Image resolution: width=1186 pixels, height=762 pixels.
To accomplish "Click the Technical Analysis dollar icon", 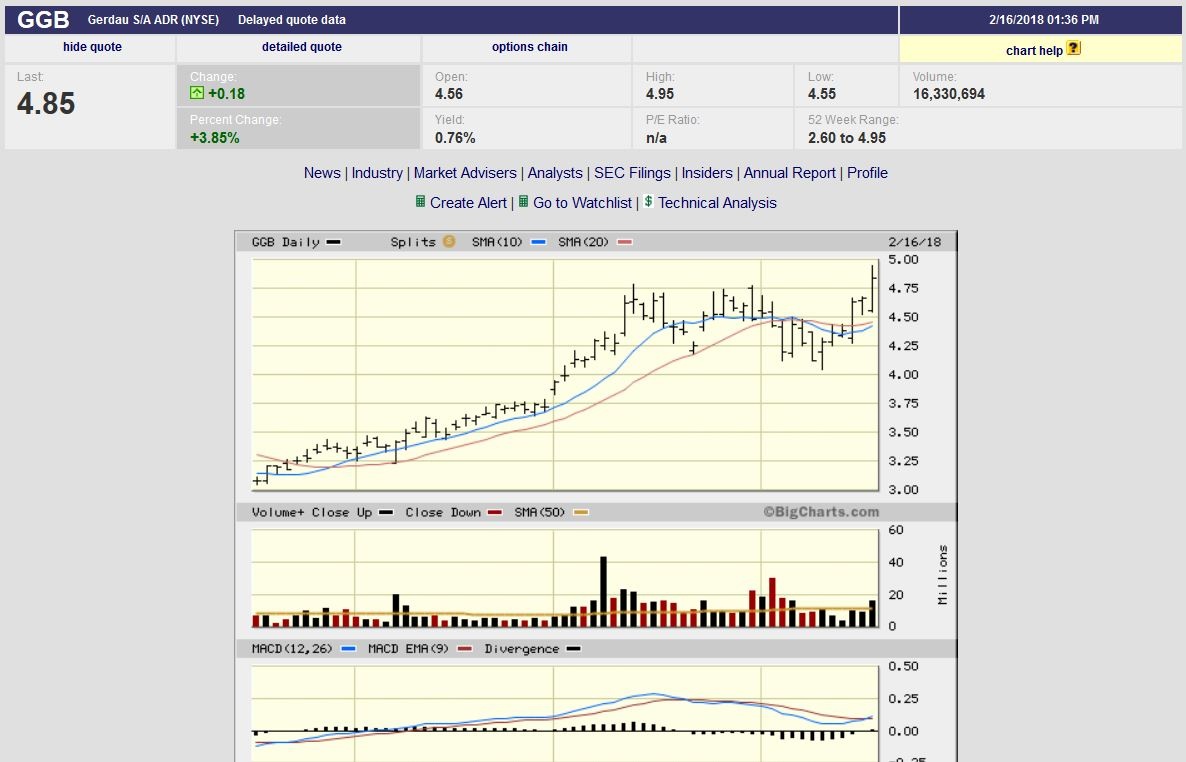I will click(648, 202).
